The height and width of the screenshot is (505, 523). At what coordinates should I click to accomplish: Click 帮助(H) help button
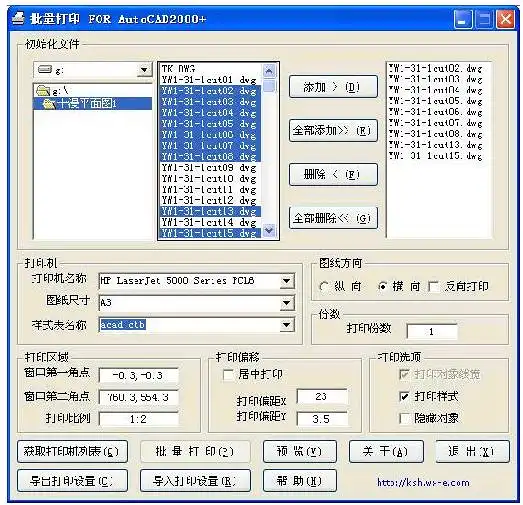[x=300, y=481]
